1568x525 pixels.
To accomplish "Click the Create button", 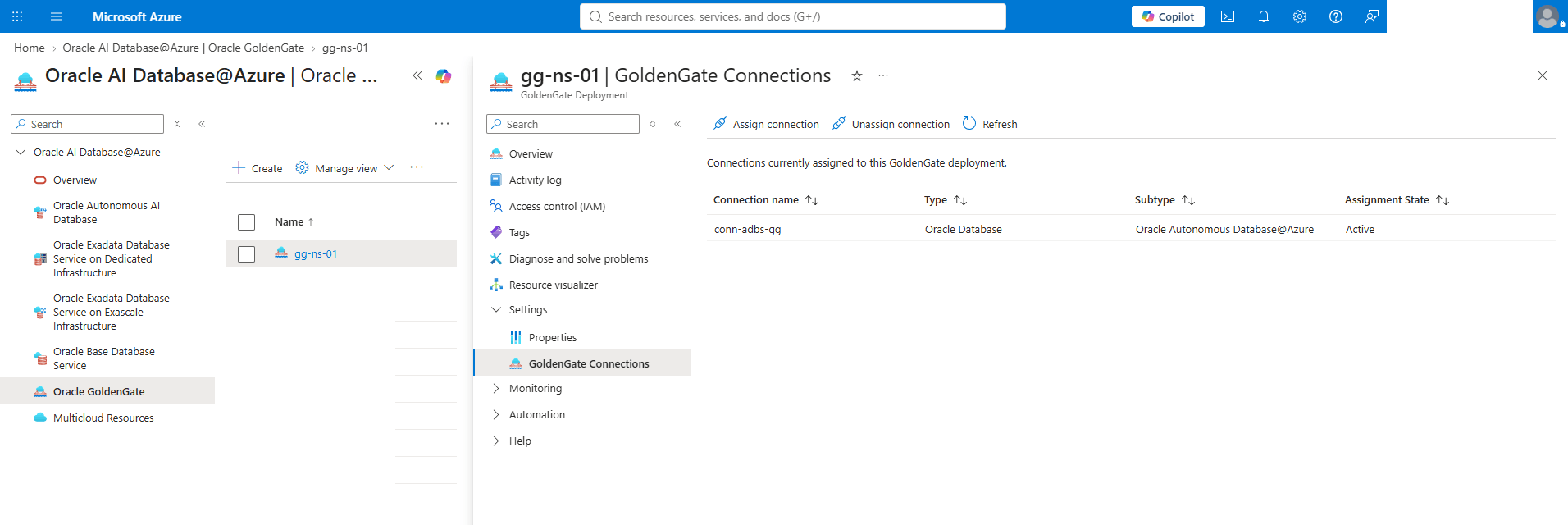I will point(258,168).
